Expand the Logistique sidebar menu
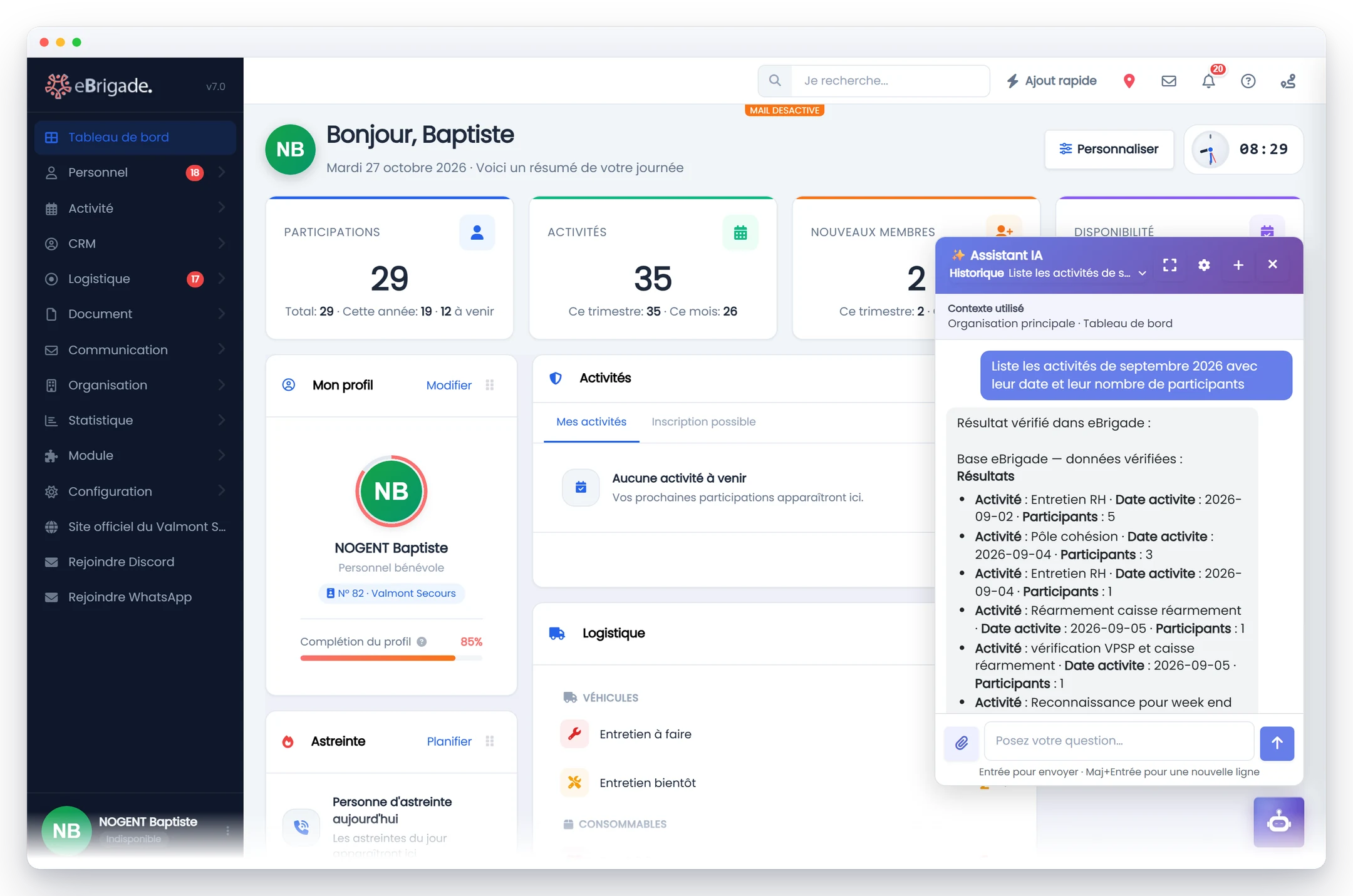Screen dimensions: 1353x896 click(135, 279)
